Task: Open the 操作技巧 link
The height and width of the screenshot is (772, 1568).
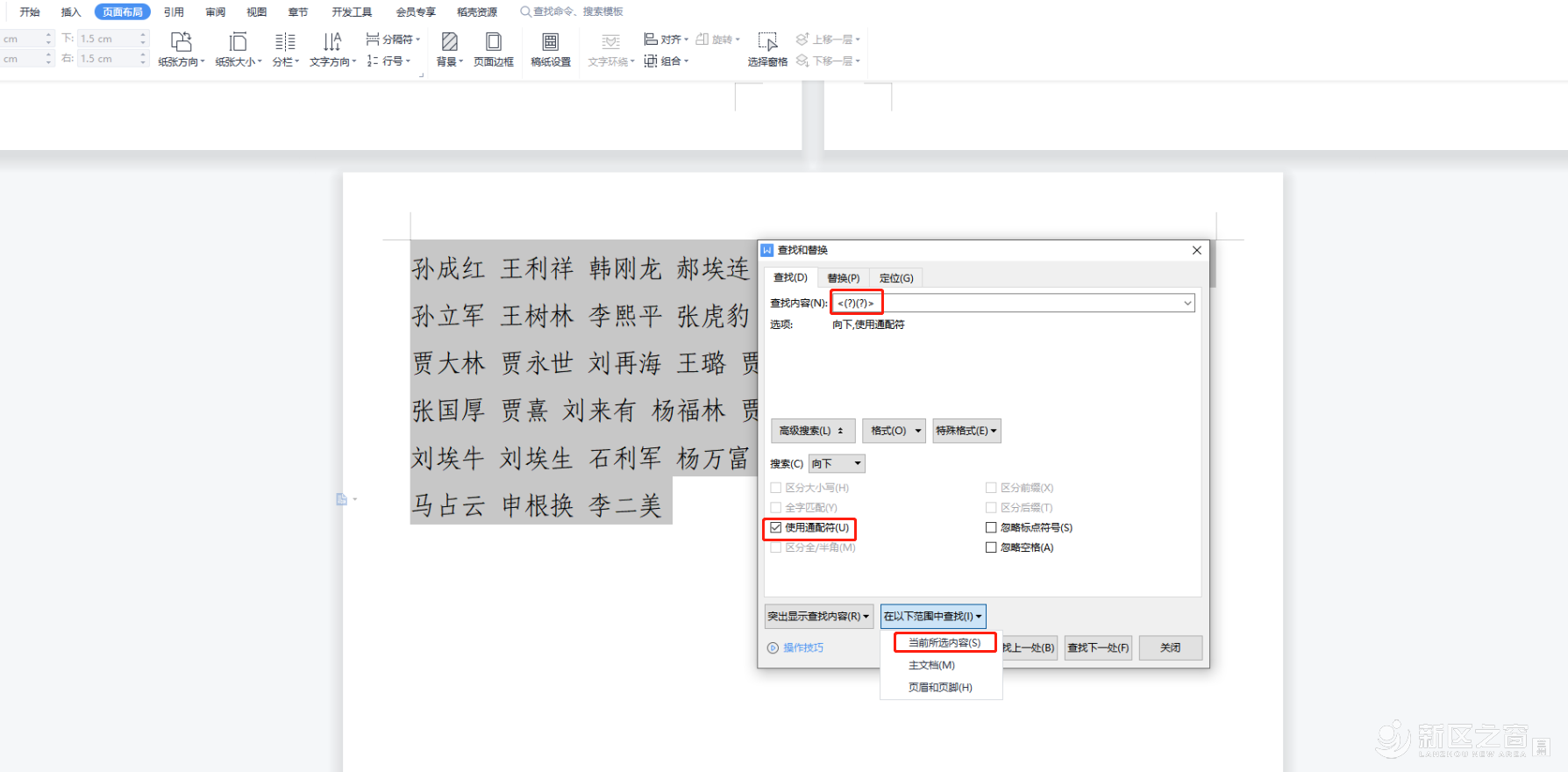Action: coord(803,647)
